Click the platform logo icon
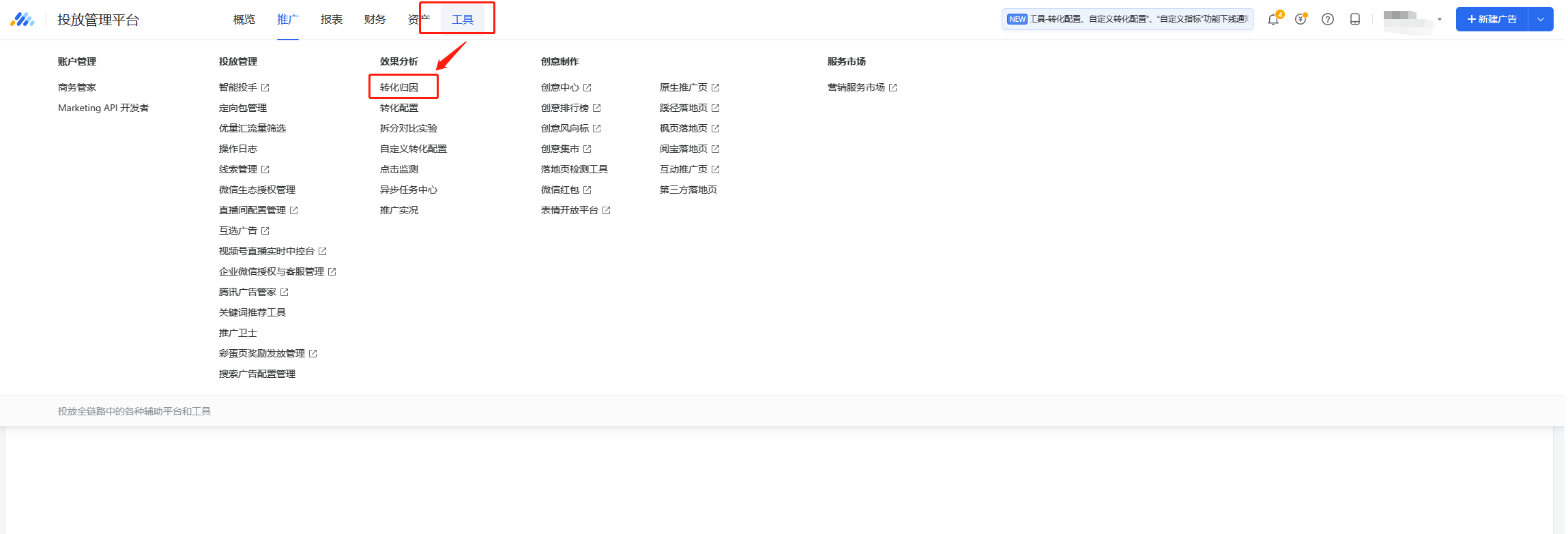This screenshot has height=534, width=1568. pyautogui.click(x=23, y=20)
